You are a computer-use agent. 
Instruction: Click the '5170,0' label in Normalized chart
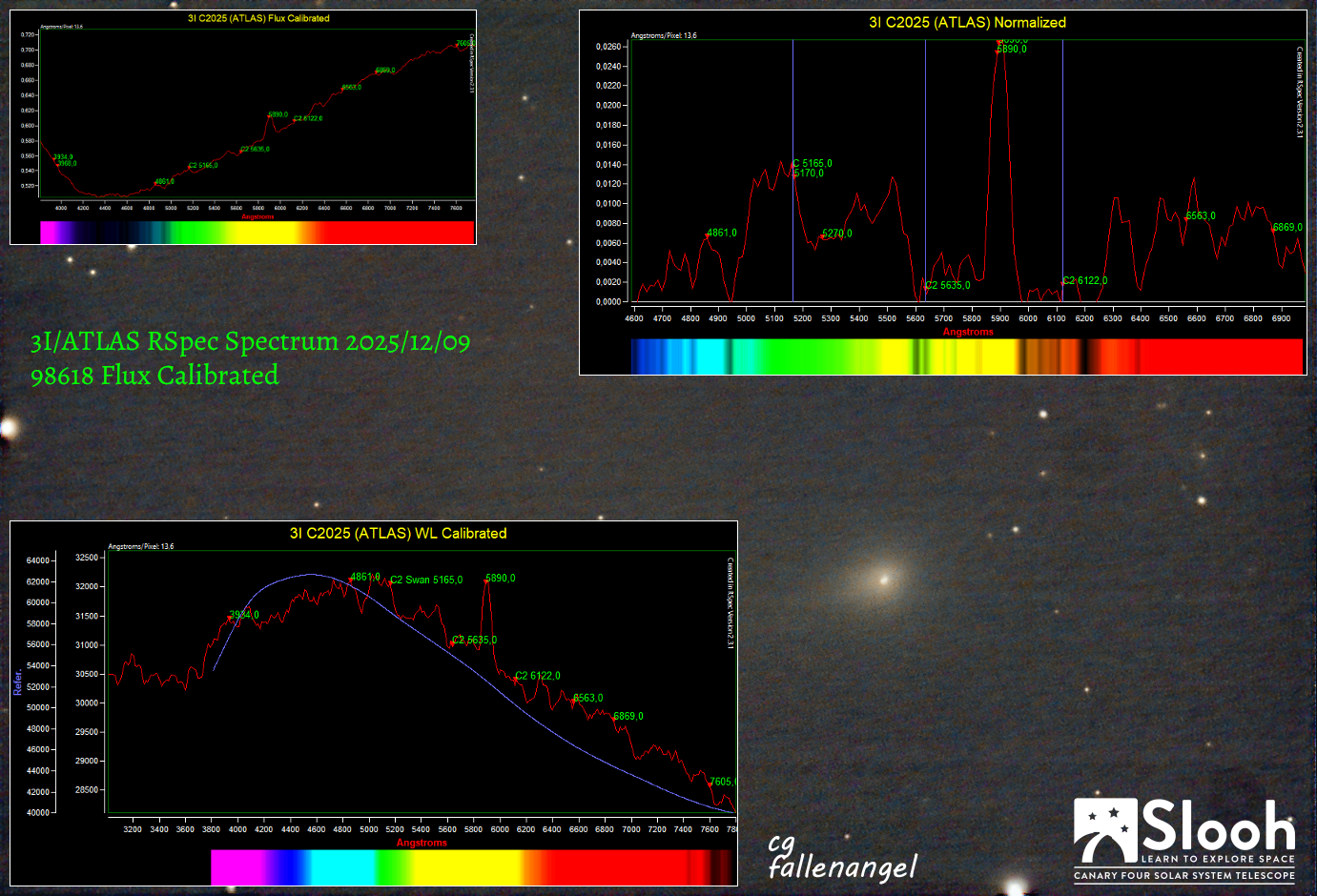point(809,173)
